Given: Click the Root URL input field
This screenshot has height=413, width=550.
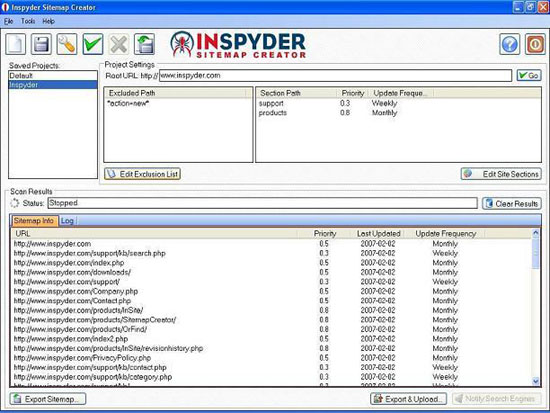Looking at the screenshot, I should pyautogui.click(x=335, y=75).
